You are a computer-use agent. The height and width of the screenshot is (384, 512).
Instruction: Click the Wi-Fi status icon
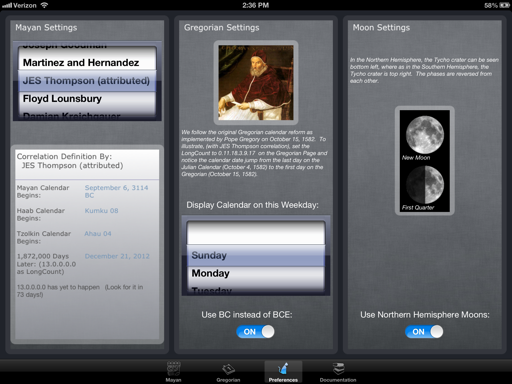[44, 5]
